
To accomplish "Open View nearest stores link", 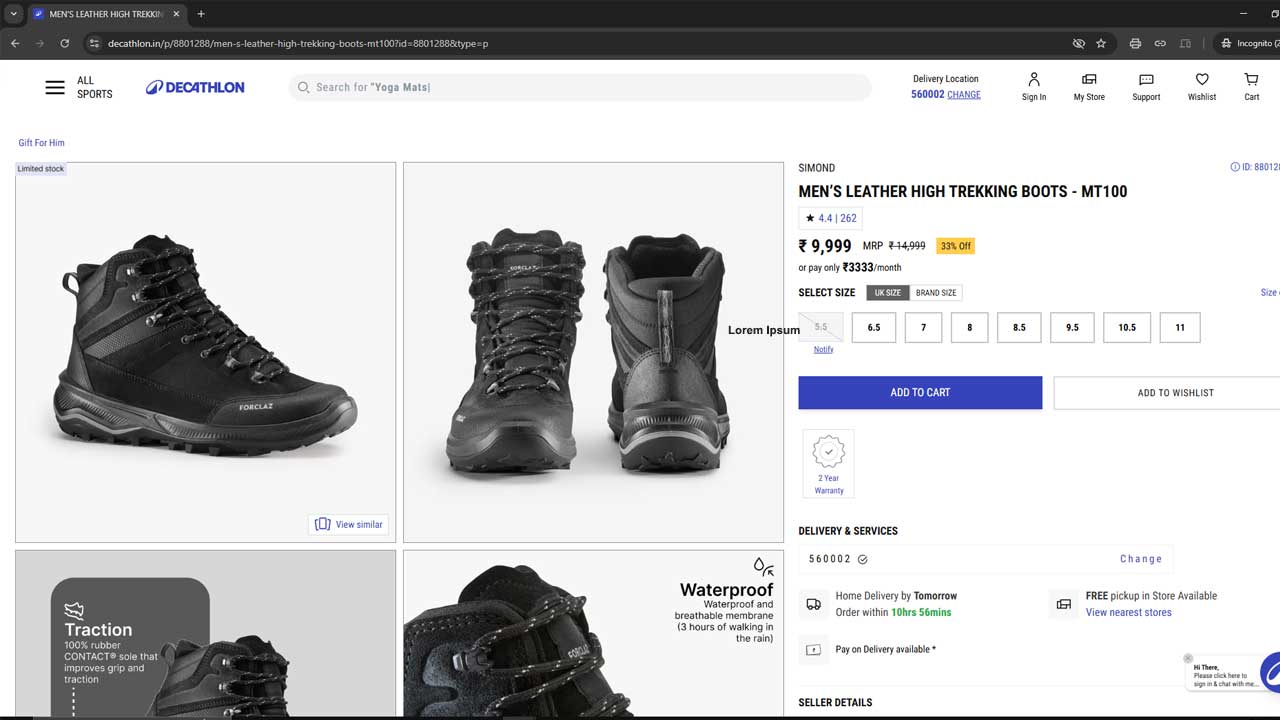I will click(1128, 612).
